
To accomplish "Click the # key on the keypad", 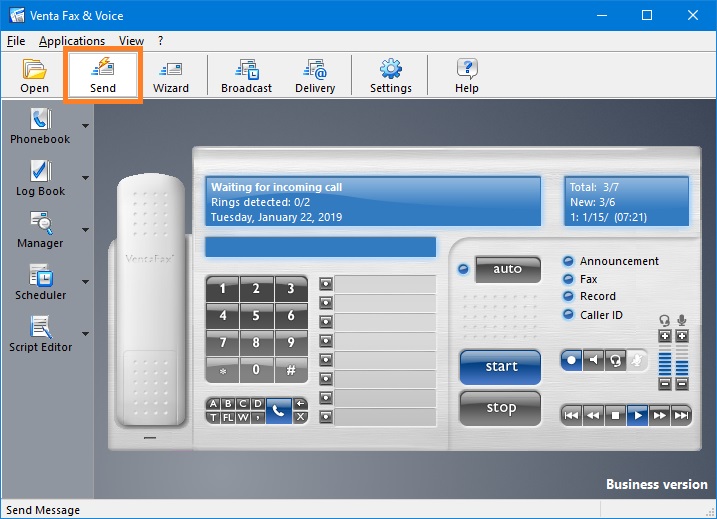I will click(291, 369).
